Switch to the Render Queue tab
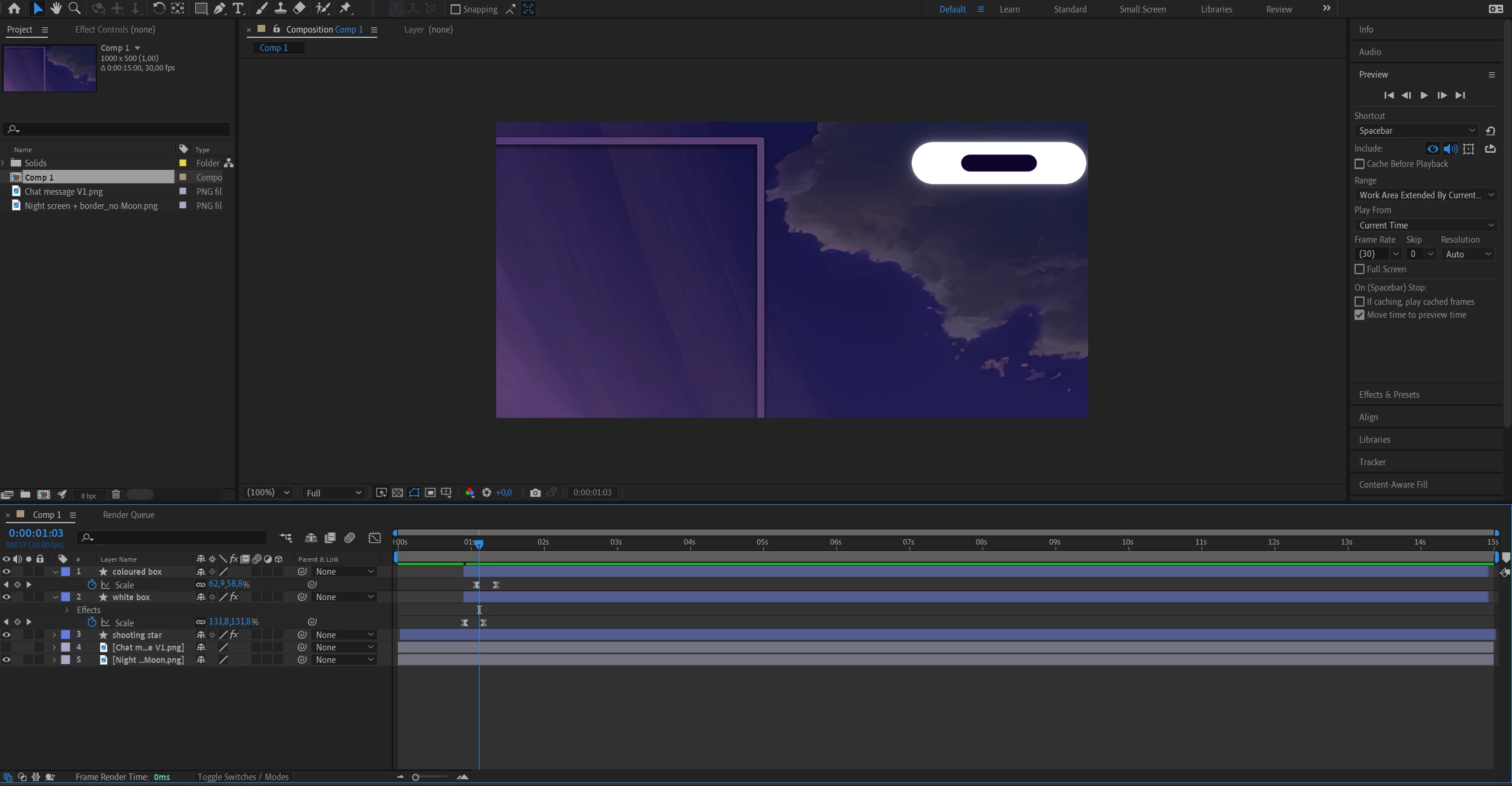The height and width of the screenshot is (786, 1512). point(128,515)
